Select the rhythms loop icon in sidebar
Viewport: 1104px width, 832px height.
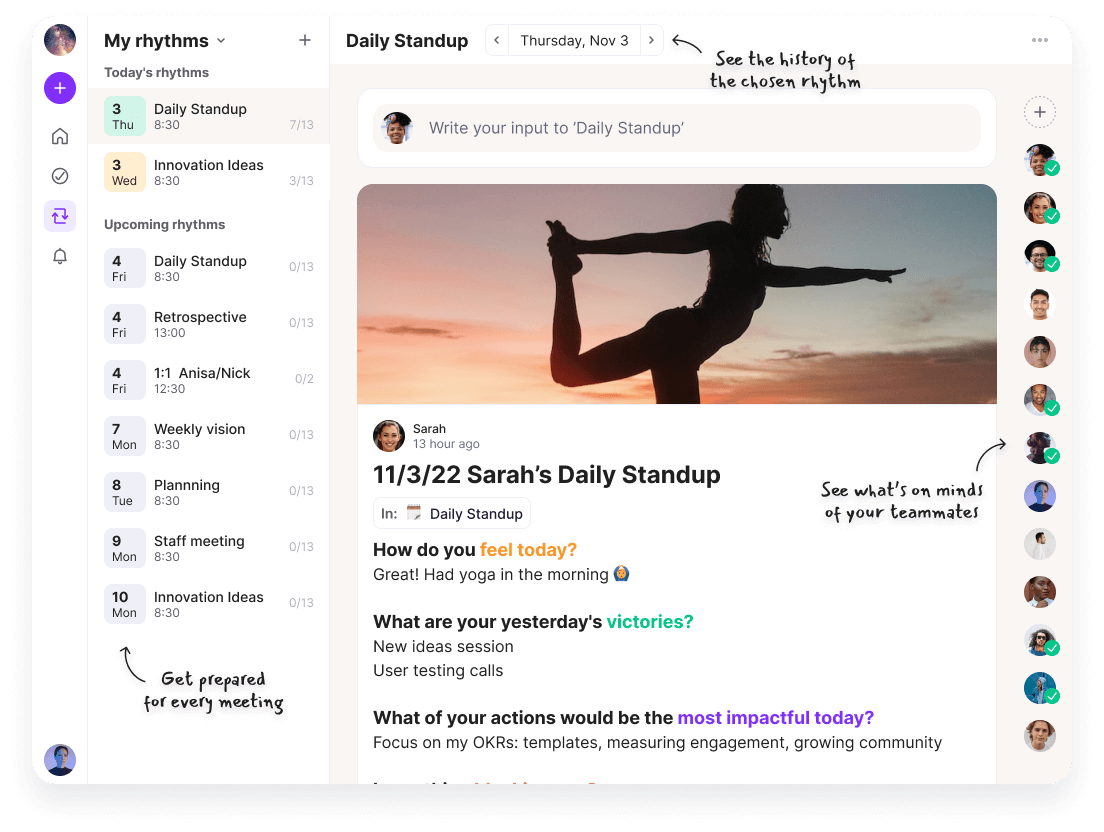click(x=60, y=216)
